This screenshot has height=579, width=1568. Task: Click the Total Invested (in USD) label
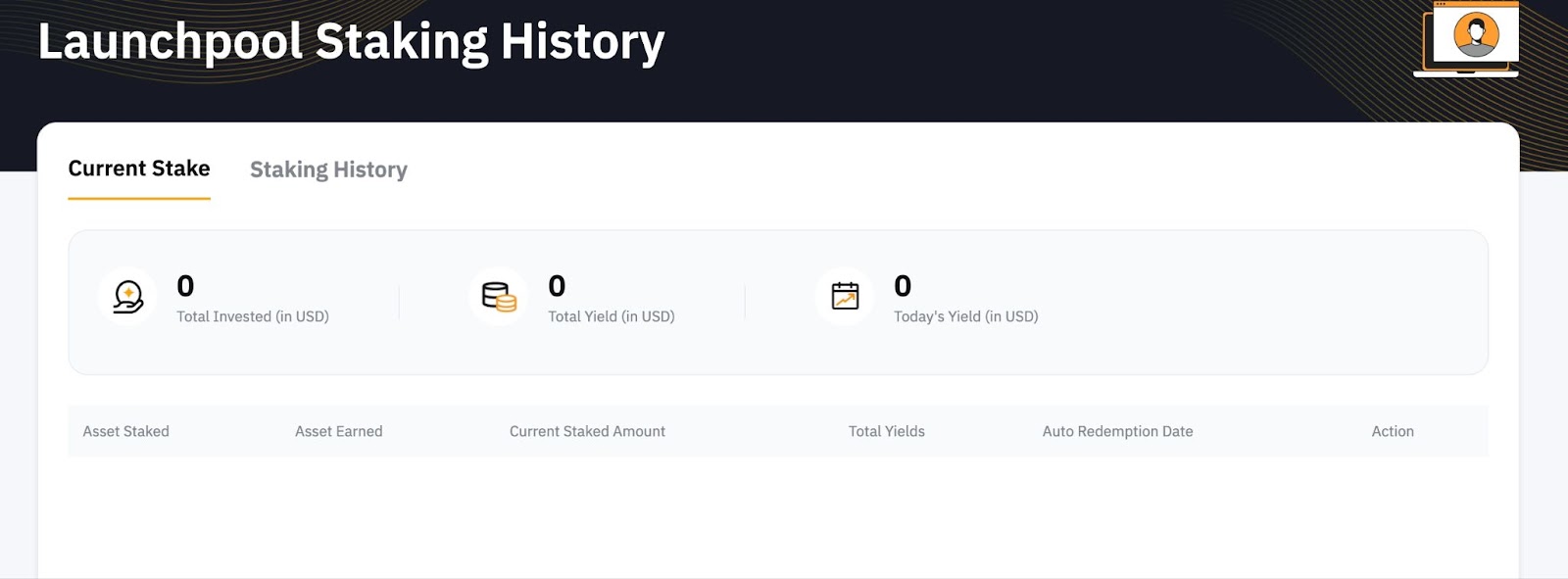[253, 316]
